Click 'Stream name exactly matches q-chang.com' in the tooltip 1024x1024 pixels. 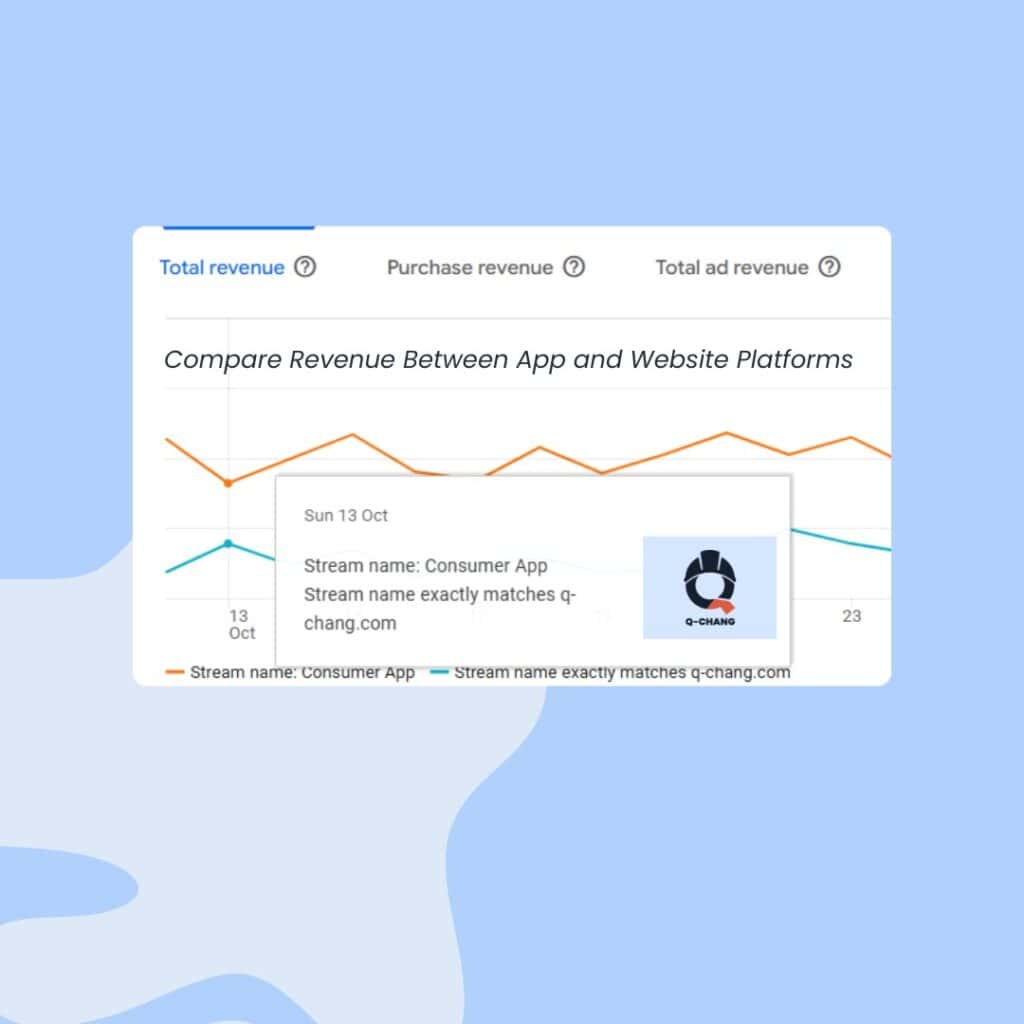click(440, 609)
